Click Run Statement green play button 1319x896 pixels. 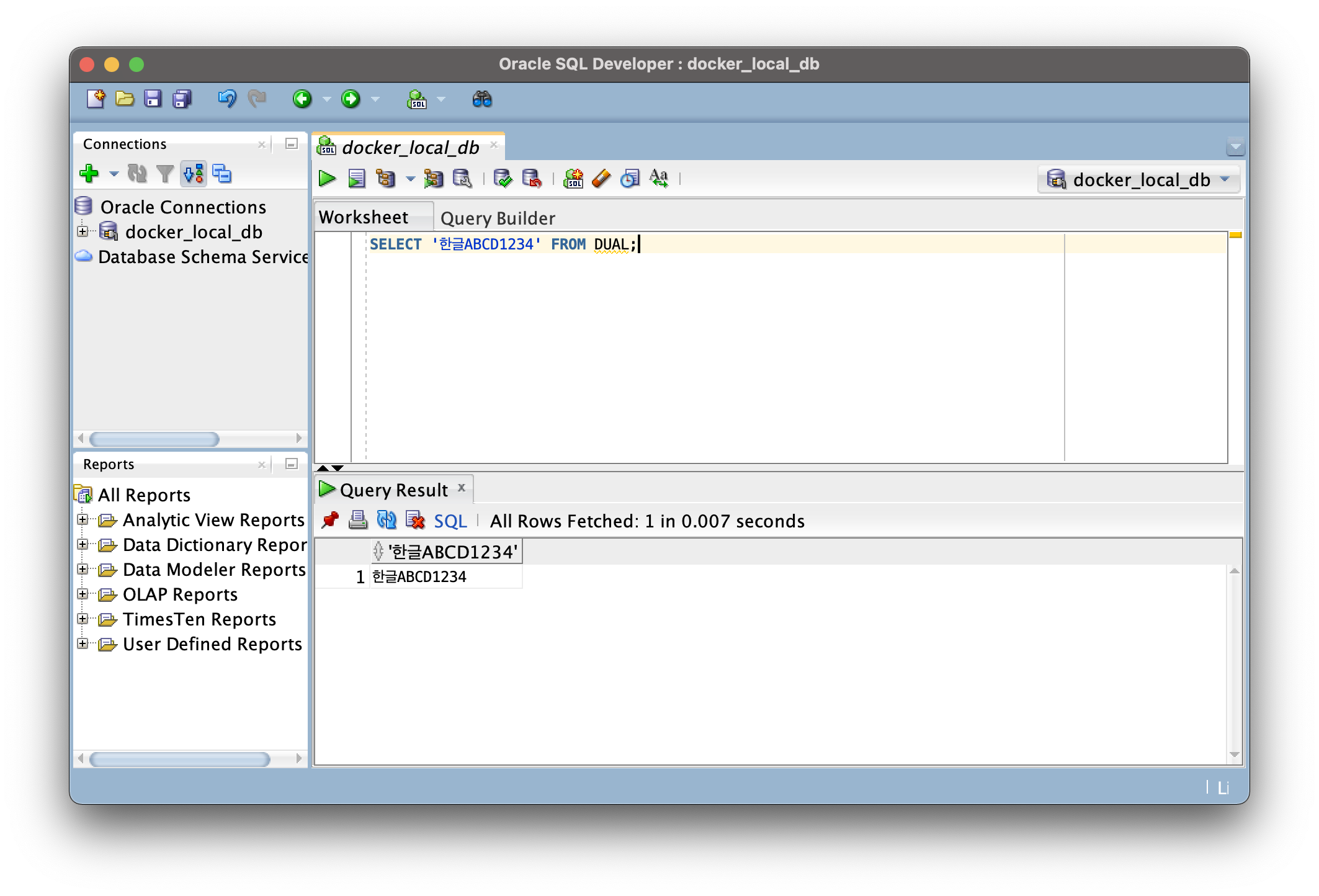pyautogui.click(x=327, y=179)
